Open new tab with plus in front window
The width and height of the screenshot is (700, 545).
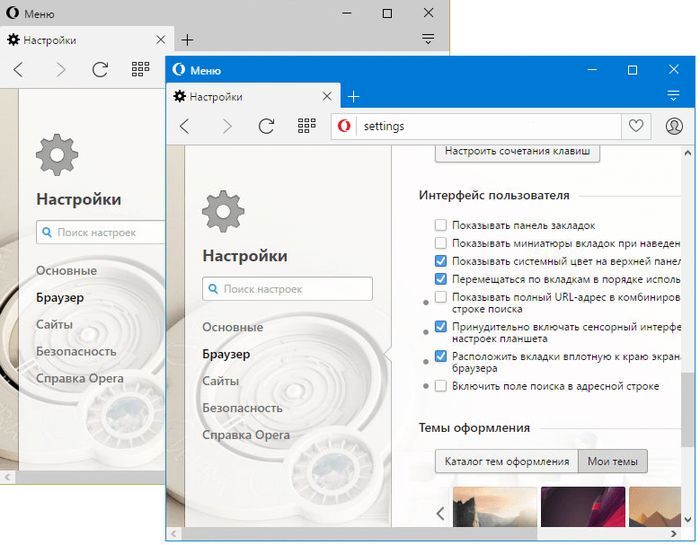tap(353, 97)
